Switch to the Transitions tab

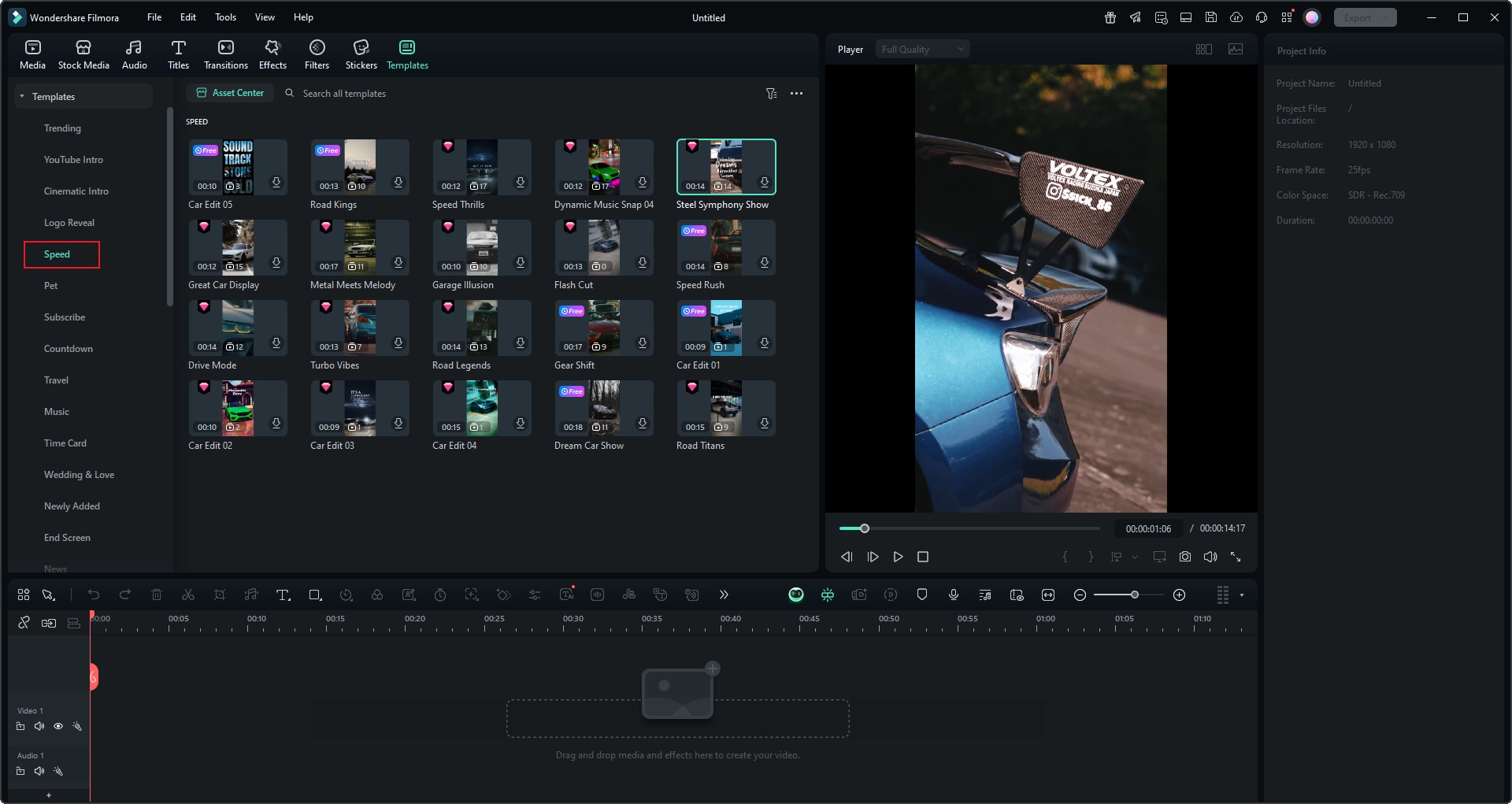225,54
